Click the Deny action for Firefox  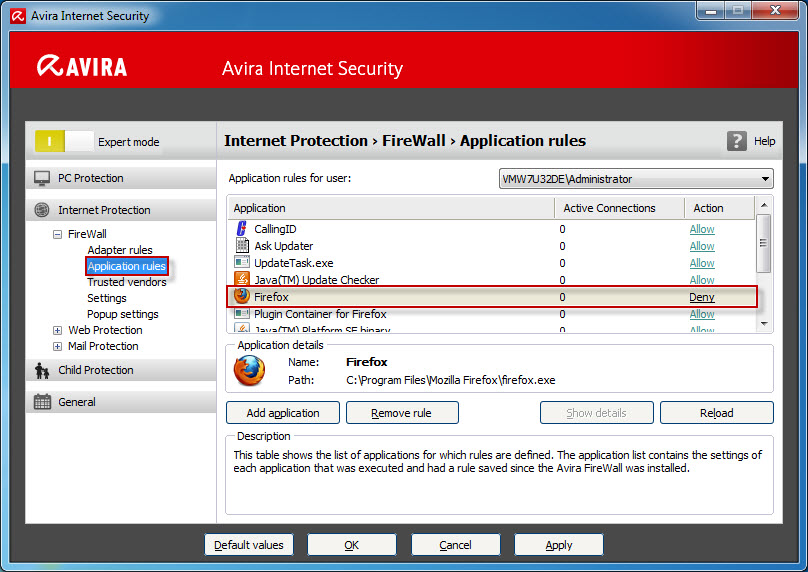click(x=702, y=297)
